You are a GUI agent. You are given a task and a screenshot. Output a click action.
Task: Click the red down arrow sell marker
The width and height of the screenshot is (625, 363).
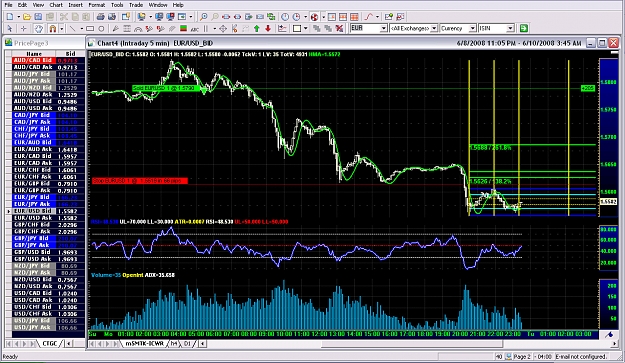(x=268, y=28)
